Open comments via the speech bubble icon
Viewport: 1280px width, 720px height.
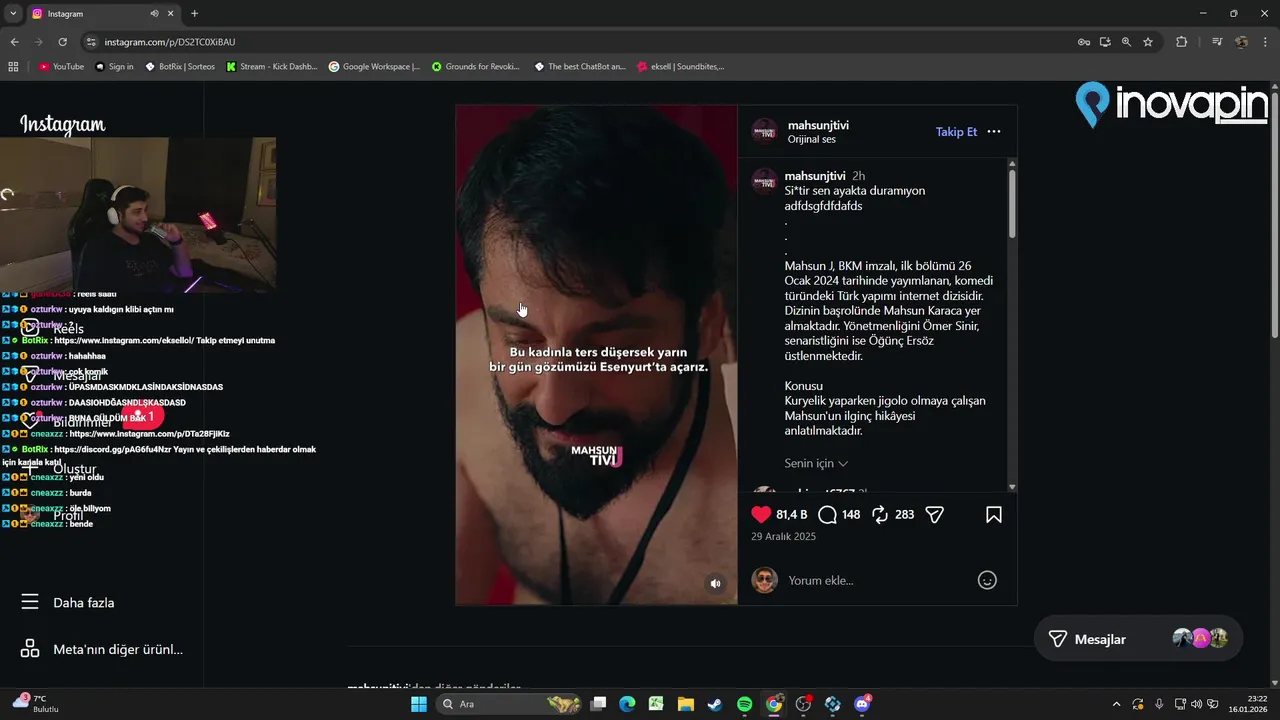[827, 515]
